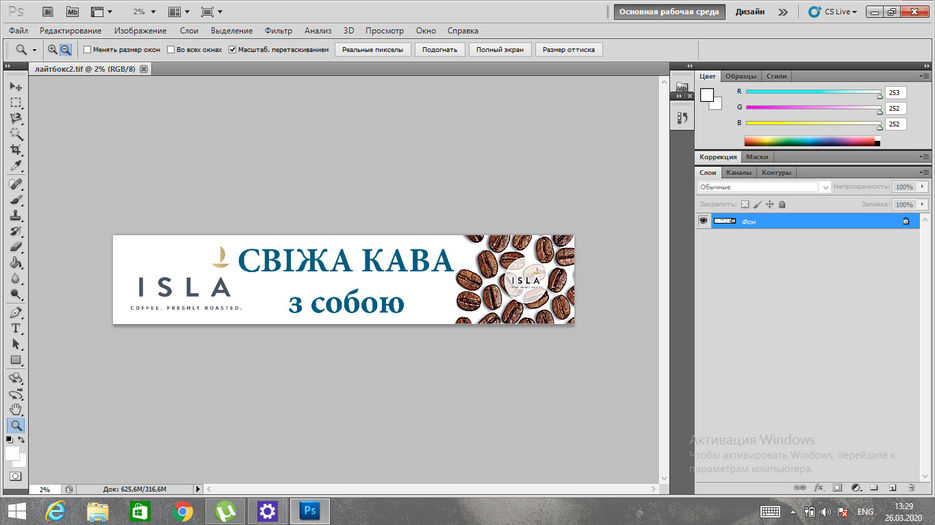Image resolution: width=935 pixels, height=525 pixels.
Task: Click the 'Подогнать' button
Action: pos(439,50)
